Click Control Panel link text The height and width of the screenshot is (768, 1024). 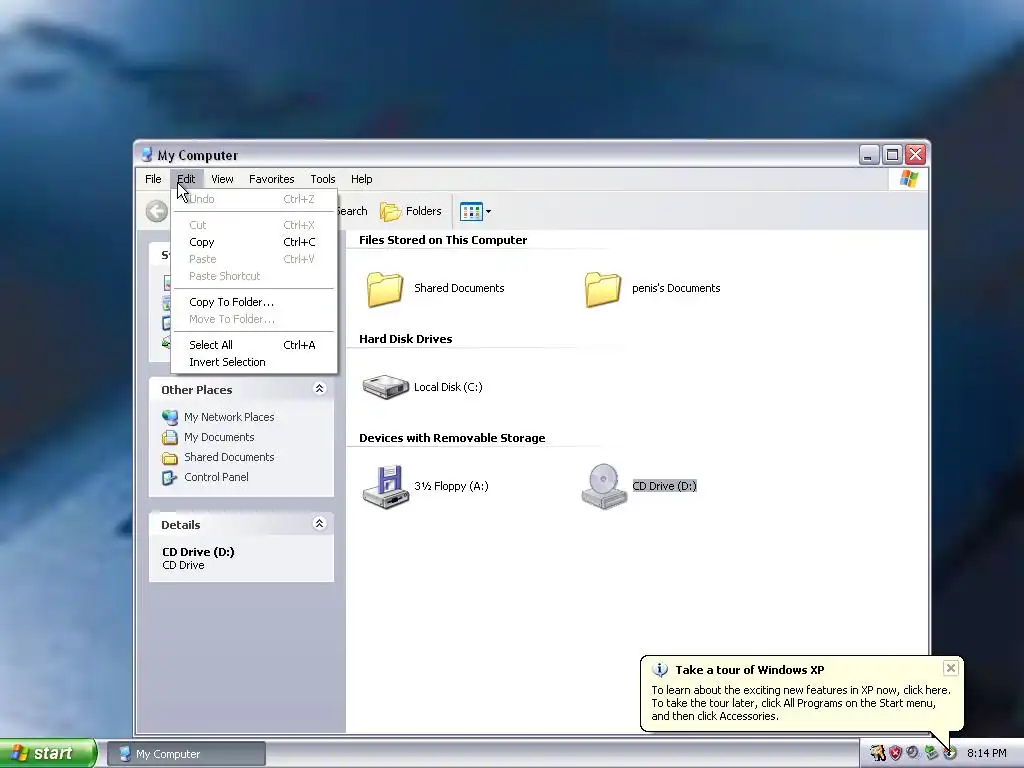point(216,477)
